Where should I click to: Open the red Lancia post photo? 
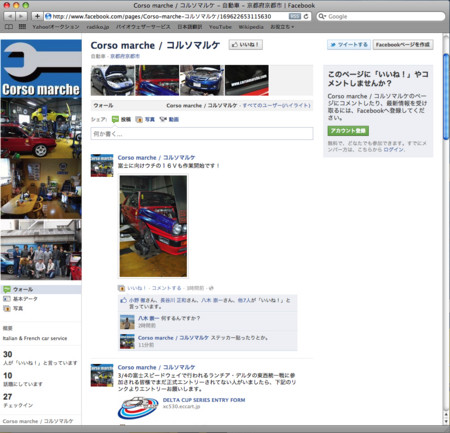point(153,226)
